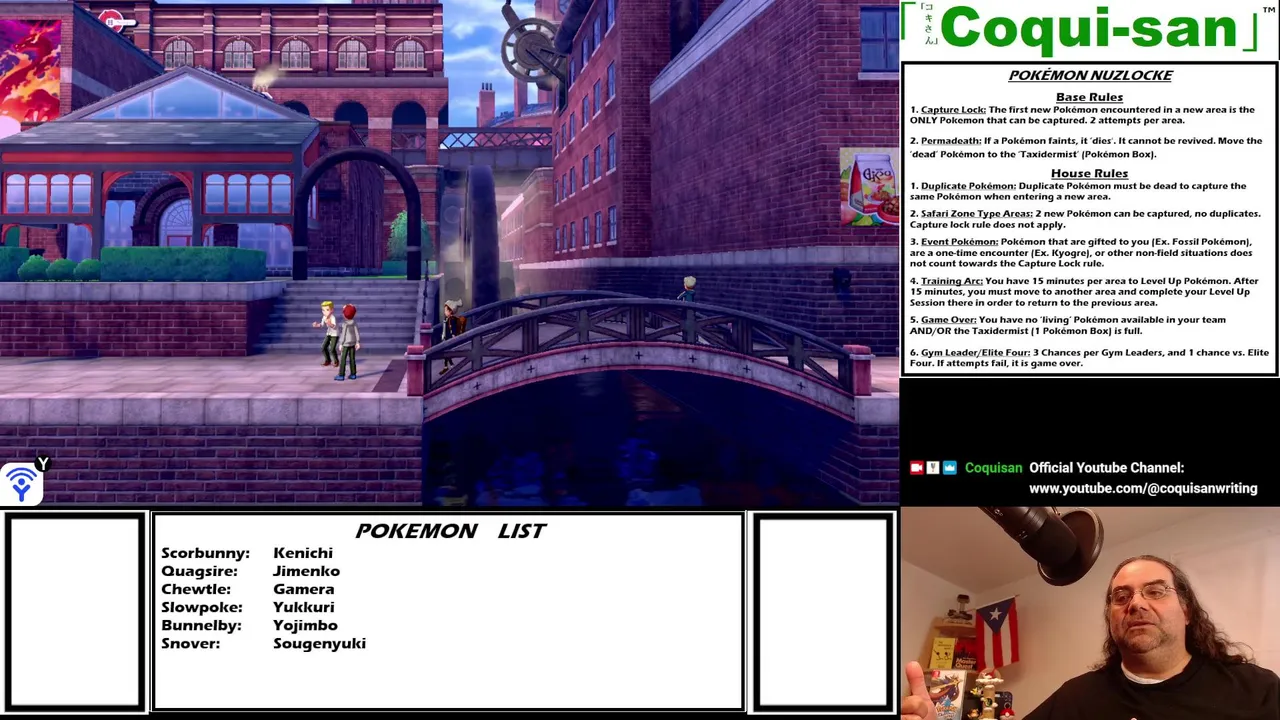This screenshot has width=1280, height=720.
Task: Click the red camera chat badge
Action: click(x=916, y=468)
